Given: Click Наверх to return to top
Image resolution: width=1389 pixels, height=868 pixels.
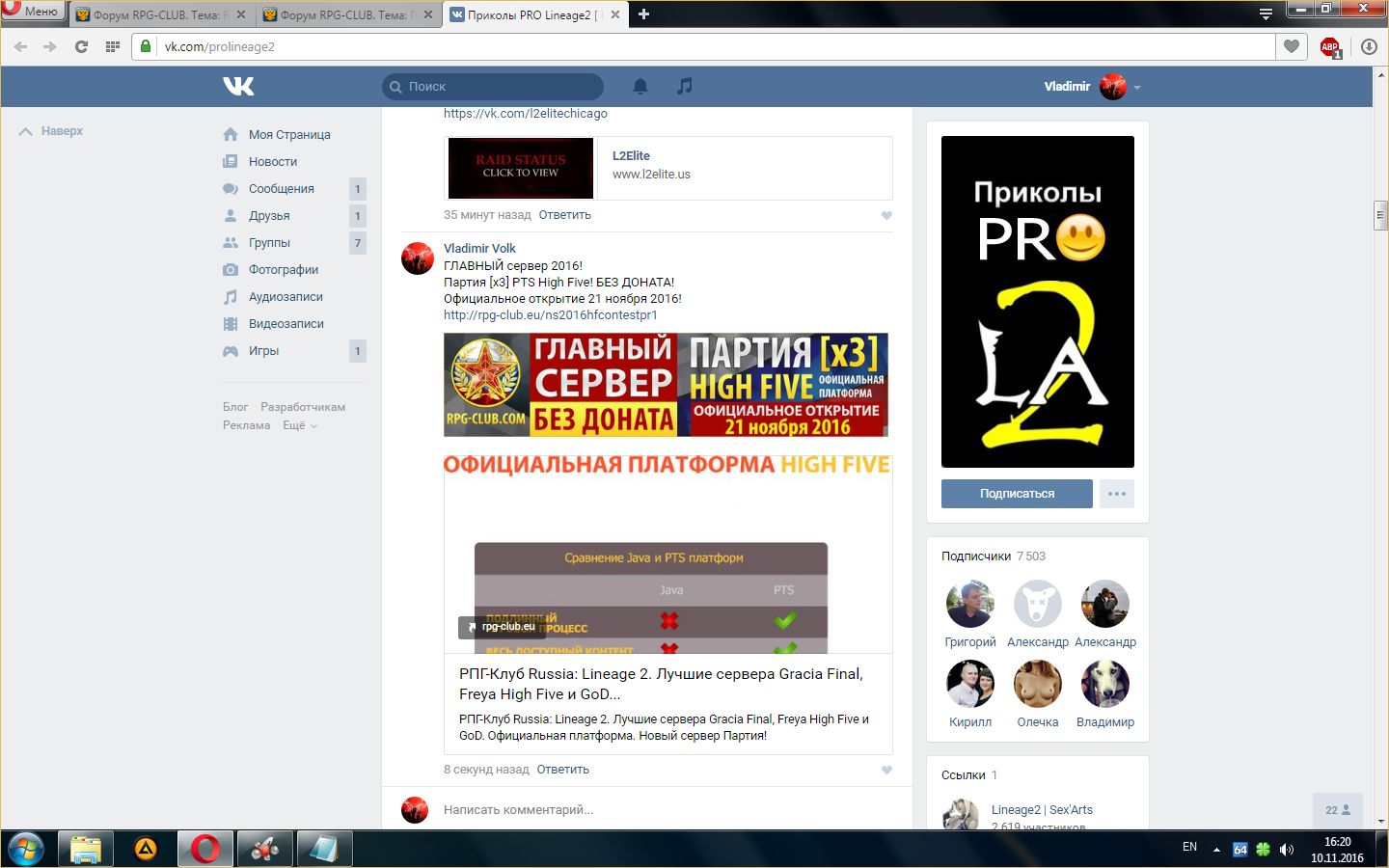Looking at the screenshot, I should (52, 131).
